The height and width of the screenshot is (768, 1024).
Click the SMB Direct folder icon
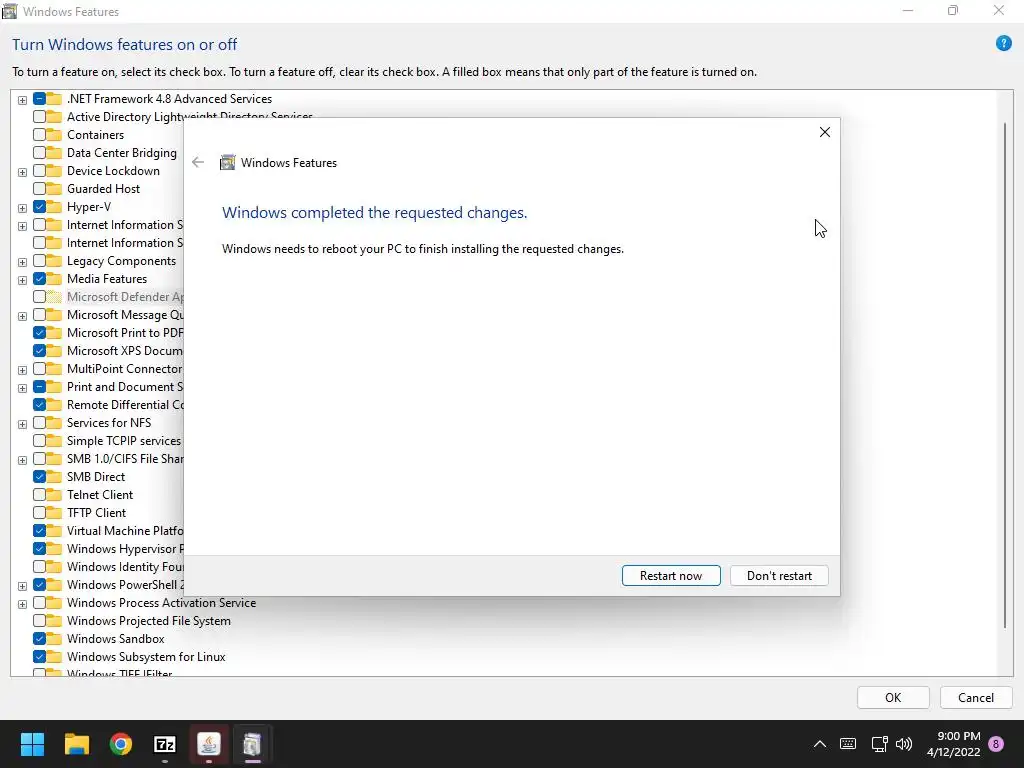(x=54, y=477)
